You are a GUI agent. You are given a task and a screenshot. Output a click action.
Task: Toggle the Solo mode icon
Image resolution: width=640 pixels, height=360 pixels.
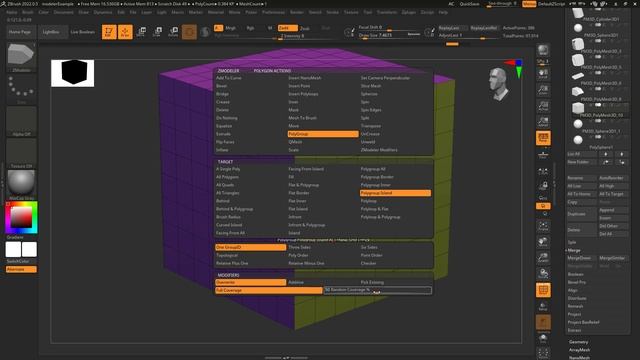pyautogui.click(x=543, y=338)
